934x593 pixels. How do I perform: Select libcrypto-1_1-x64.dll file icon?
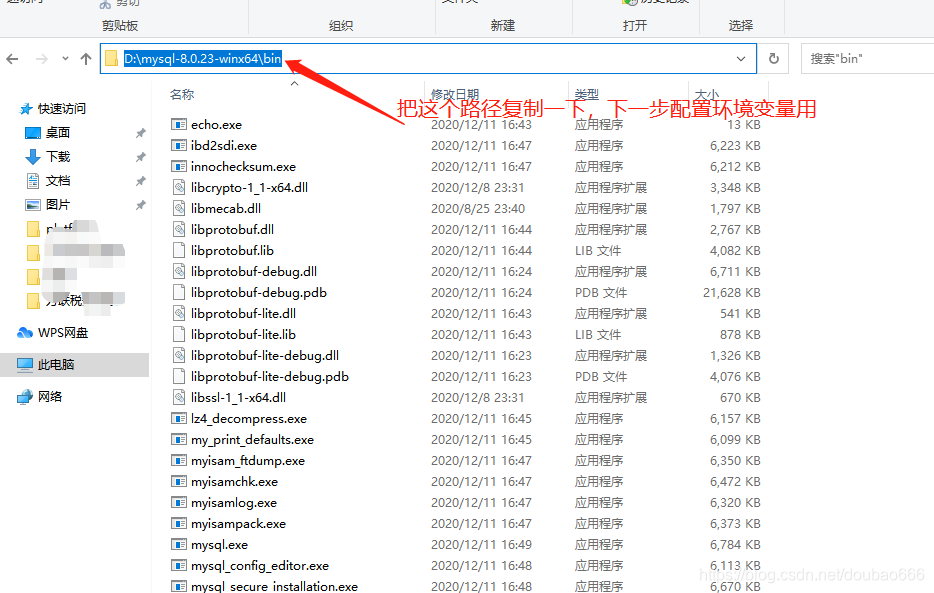click(179, 188)
